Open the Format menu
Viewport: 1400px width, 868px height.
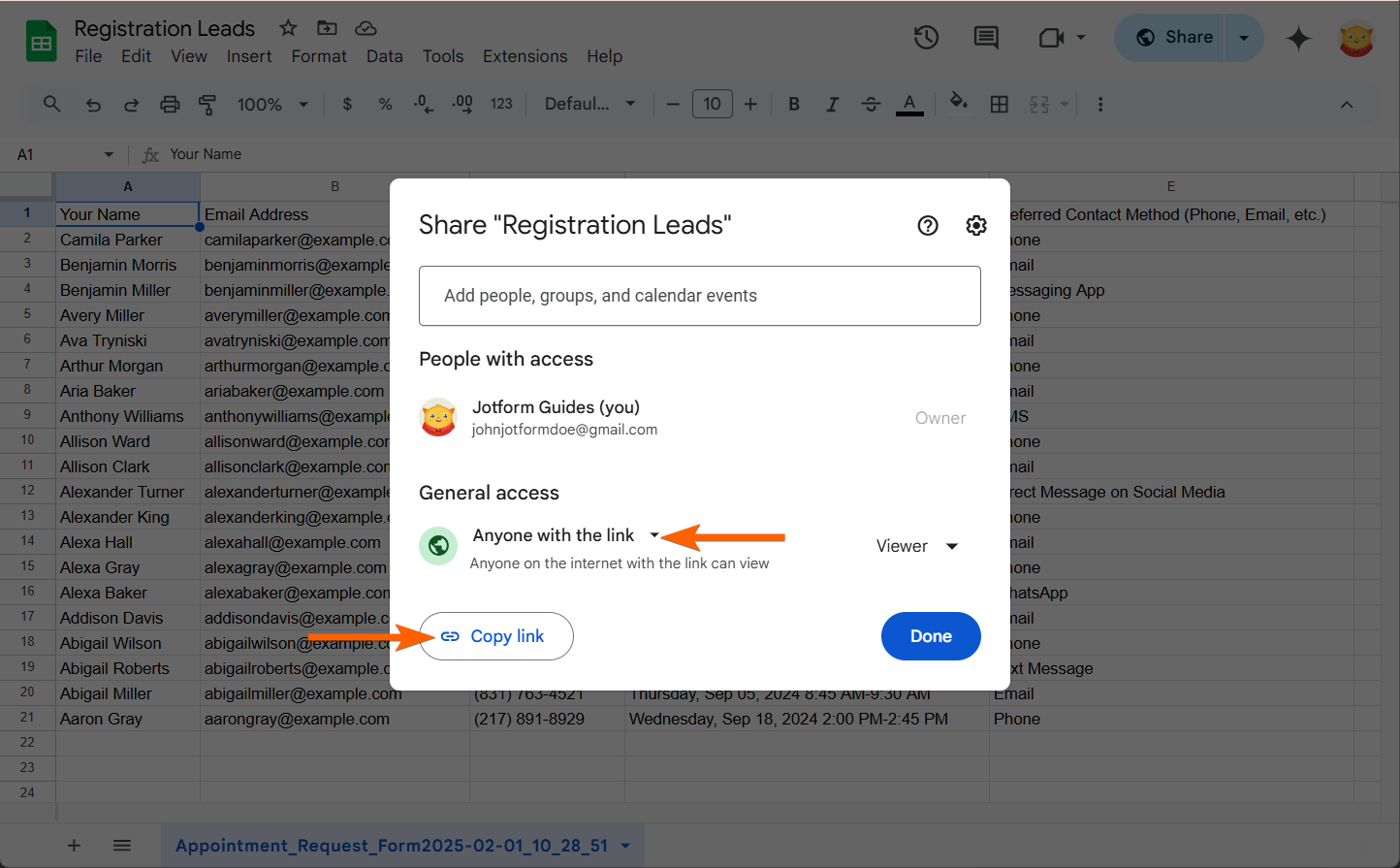[319, 56]
